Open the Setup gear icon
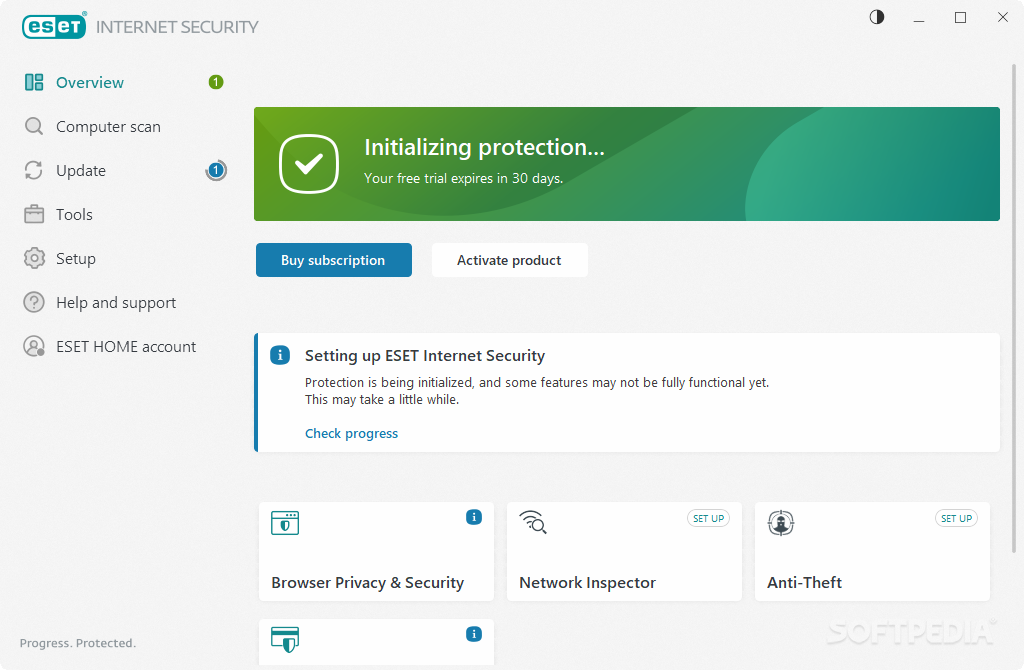The height and width of the screenshot is (670, 1024). tap(33, 258)
